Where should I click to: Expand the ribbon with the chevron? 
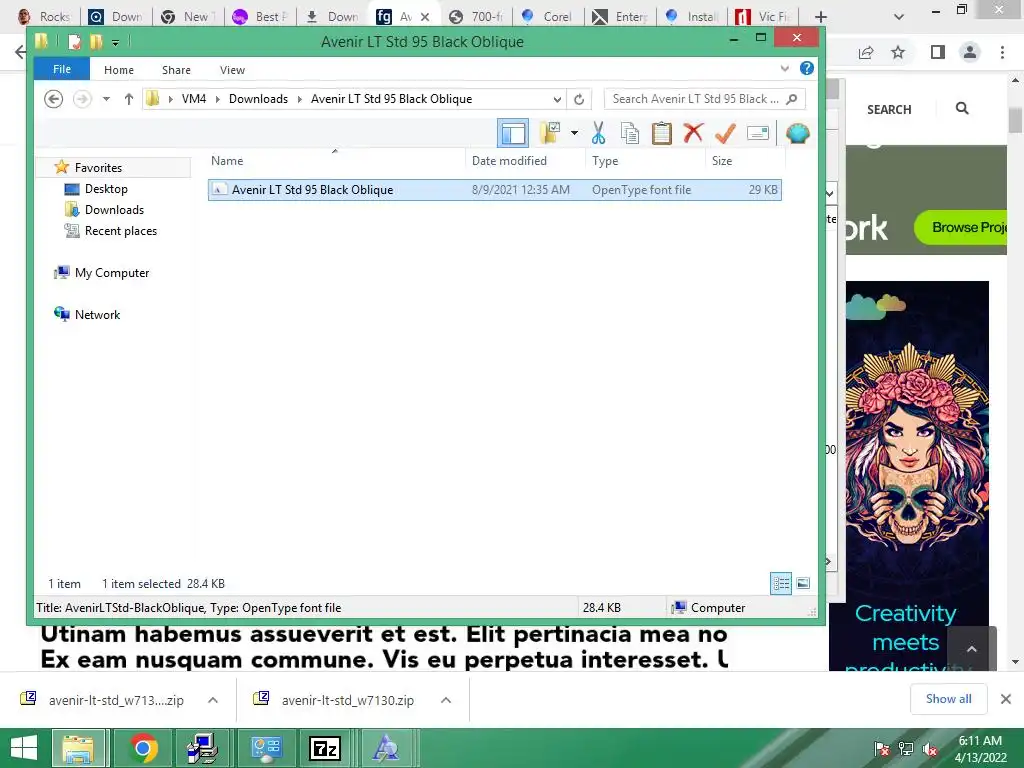[x=784, y=69]
